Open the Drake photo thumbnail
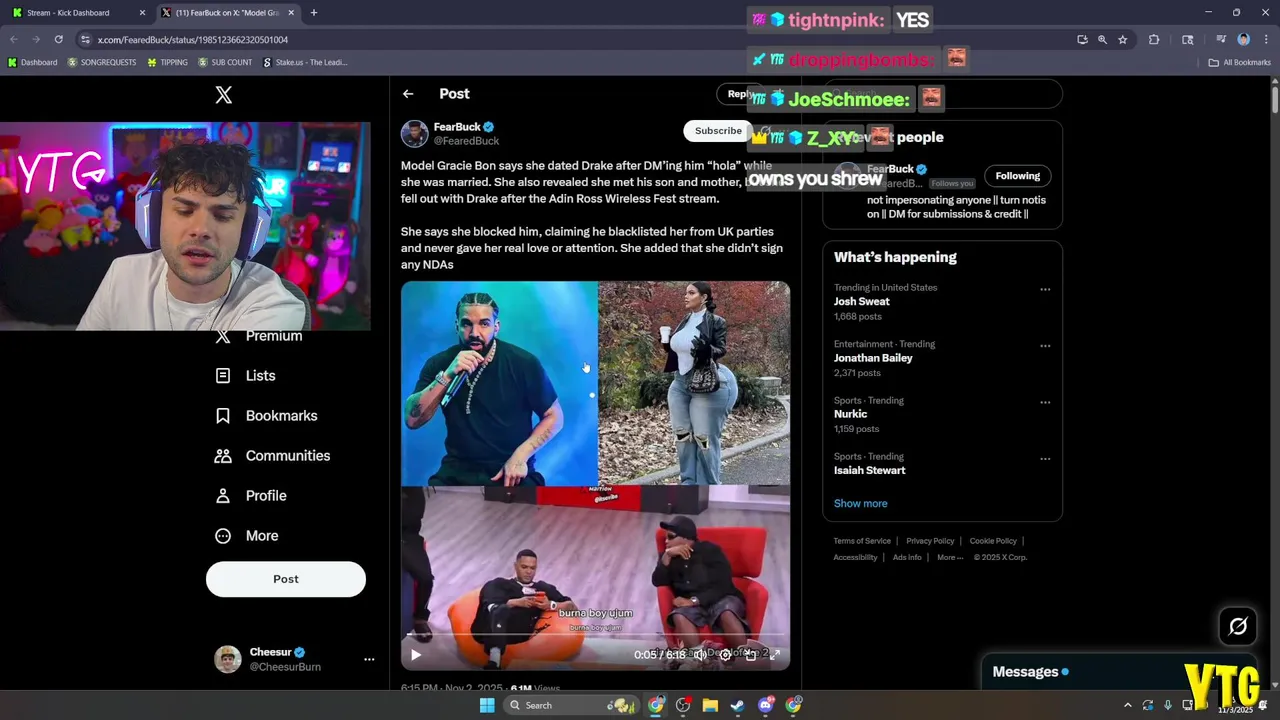 [499, 383]
